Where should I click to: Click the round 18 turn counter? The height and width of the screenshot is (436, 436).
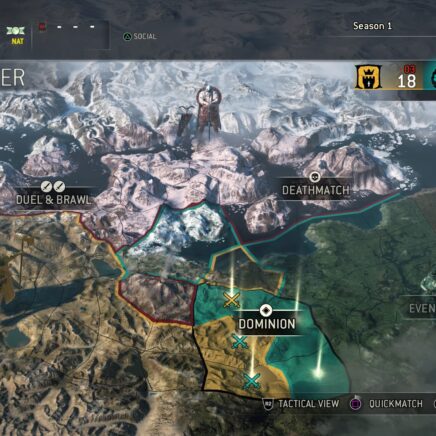click(407, 81)
